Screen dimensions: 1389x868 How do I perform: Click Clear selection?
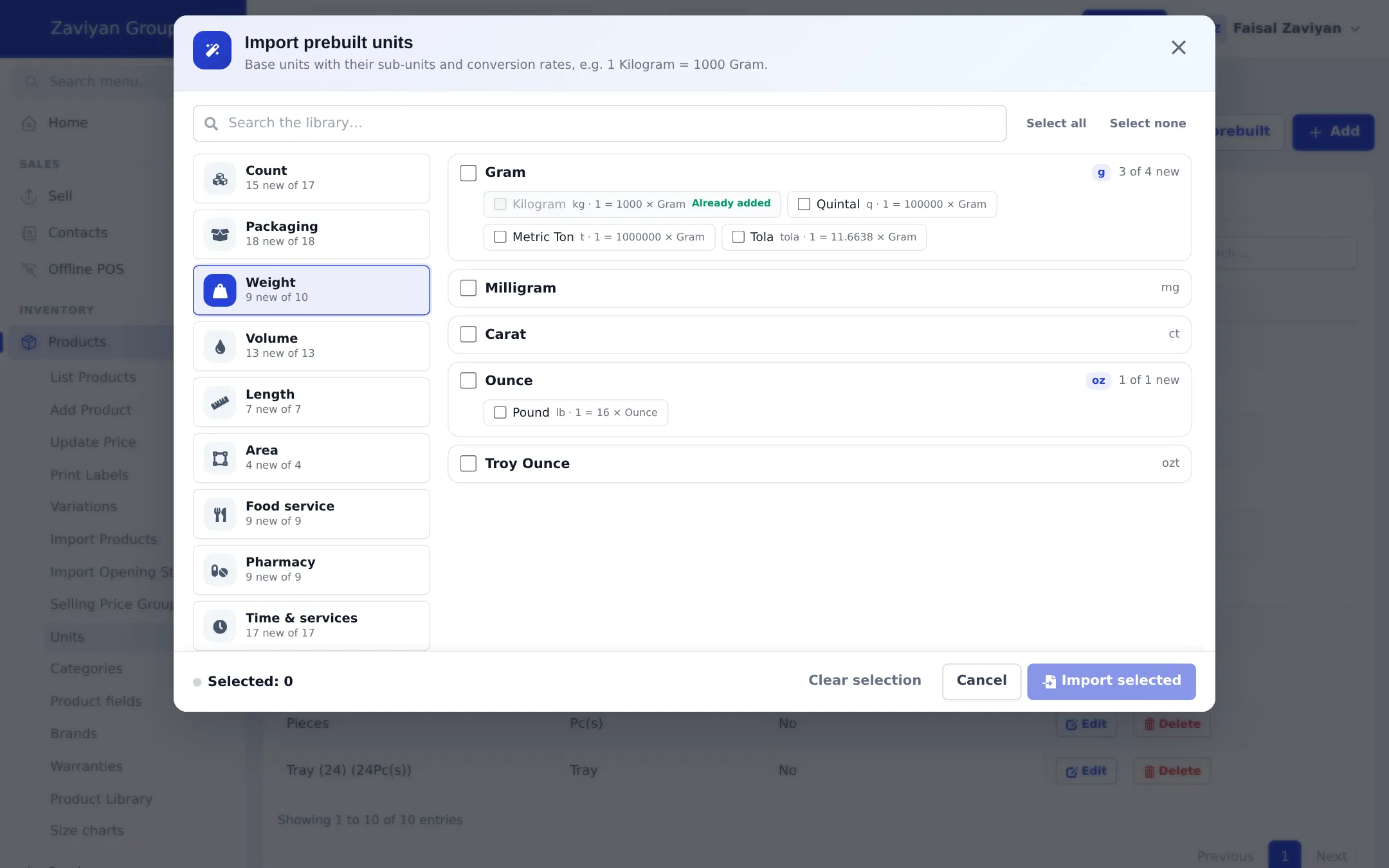coord(864,680)
